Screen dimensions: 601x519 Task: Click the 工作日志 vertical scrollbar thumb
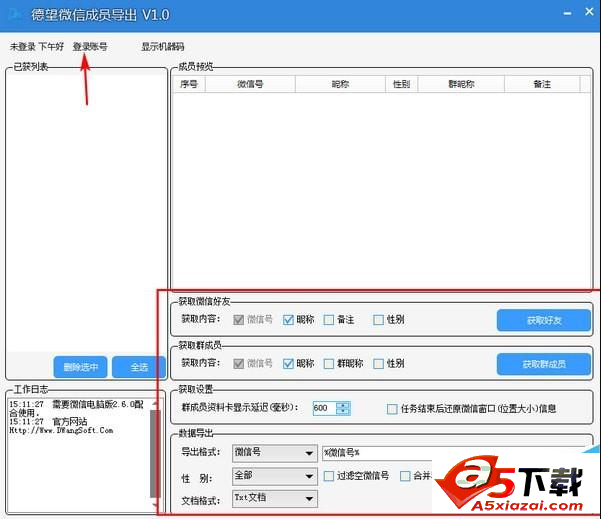pyautogui.click(x=155, y=453)
